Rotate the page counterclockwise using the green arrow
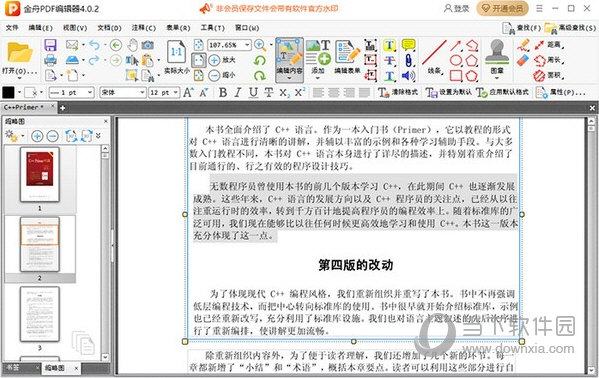Image resolution: width=599 pixels, height=378 pixels. pyautogui.click(x=260, y=60)
